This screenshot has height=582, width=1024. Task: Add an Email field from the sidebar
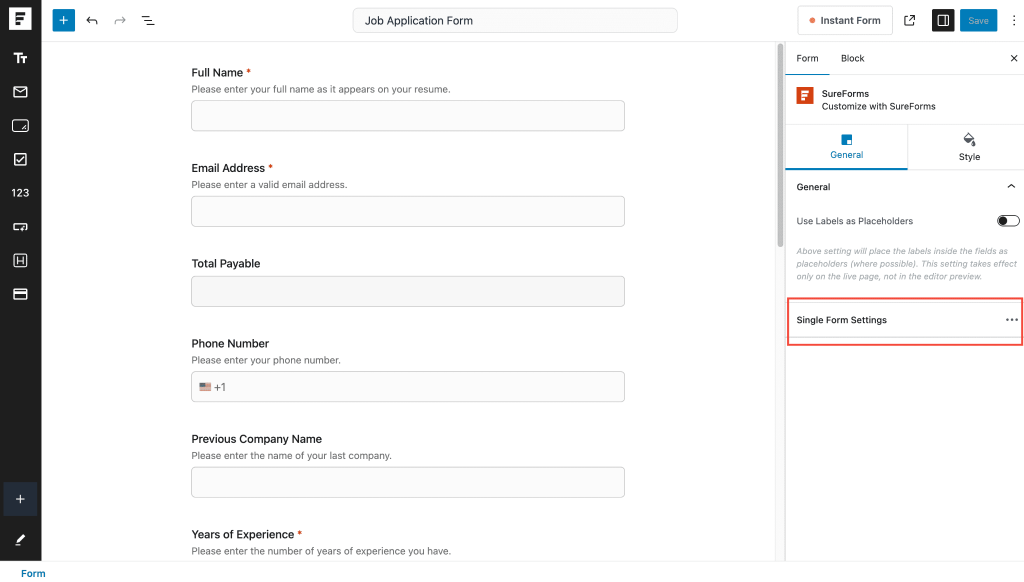coord(20,92)
